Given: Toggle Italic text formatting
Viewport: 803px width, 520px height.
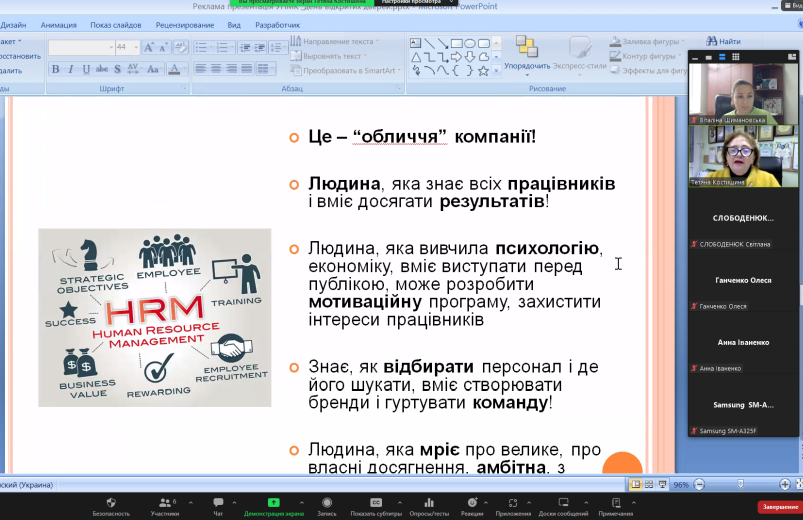Looking at the screenshot, I should pos(70,69).
